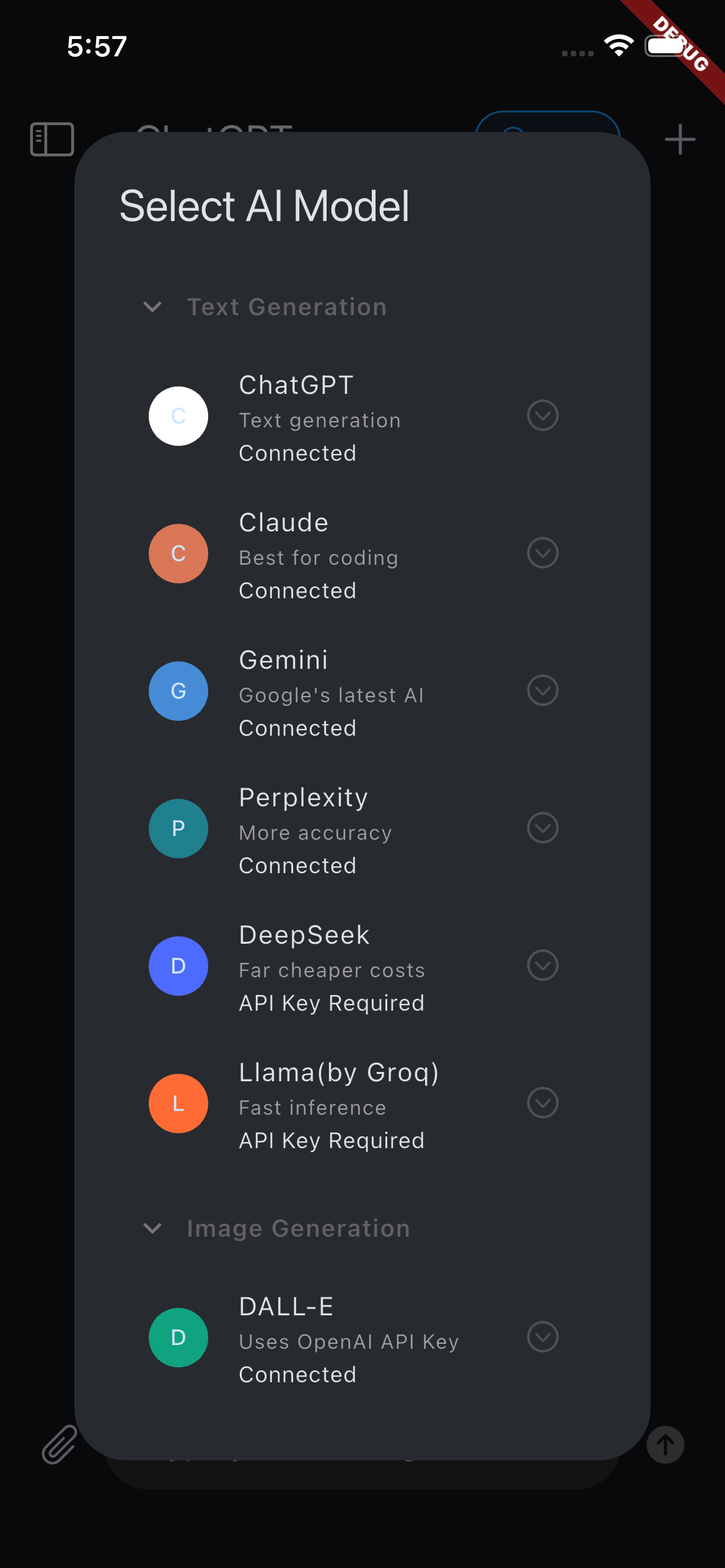Expand ChatGPT model options chevron
The width and height of the screenshot is (725, 1568).
coord(542,416)
